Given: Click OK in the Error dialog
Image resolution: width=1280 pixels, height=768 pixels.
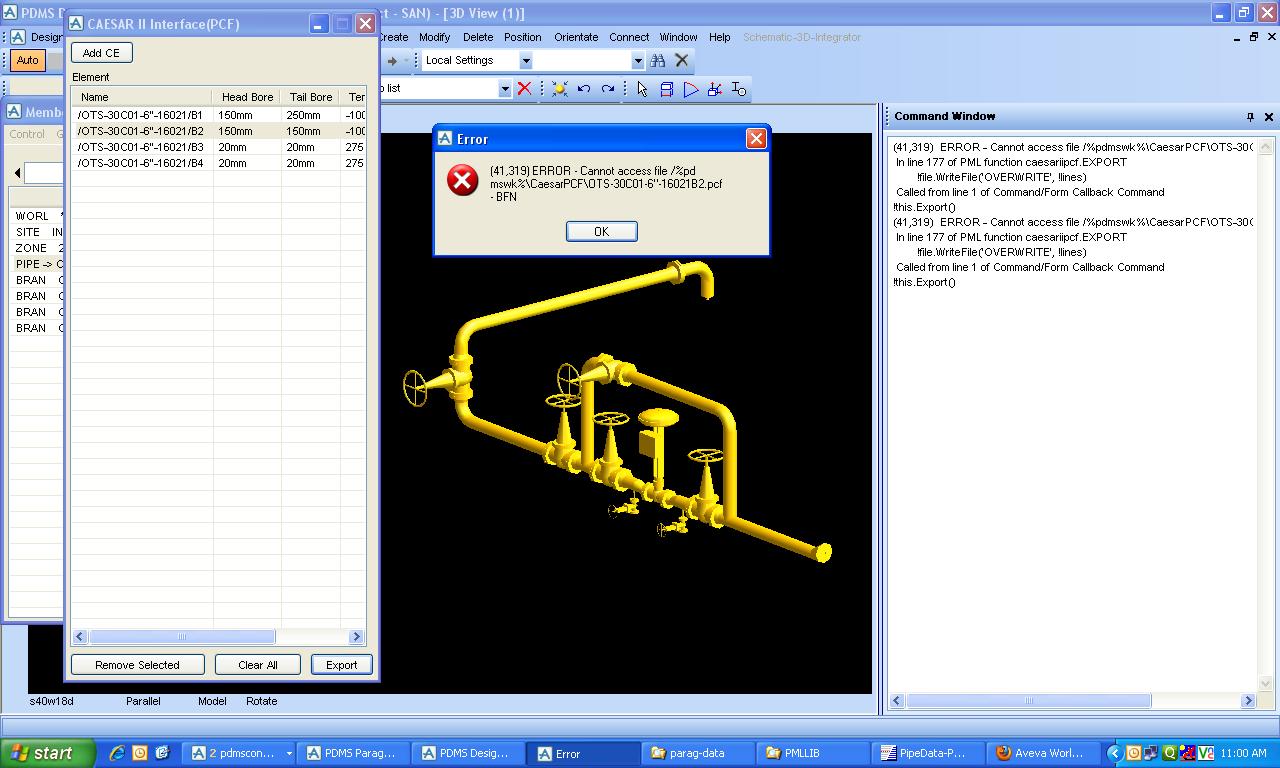Looking at the screenshot, I should (601, 231).
